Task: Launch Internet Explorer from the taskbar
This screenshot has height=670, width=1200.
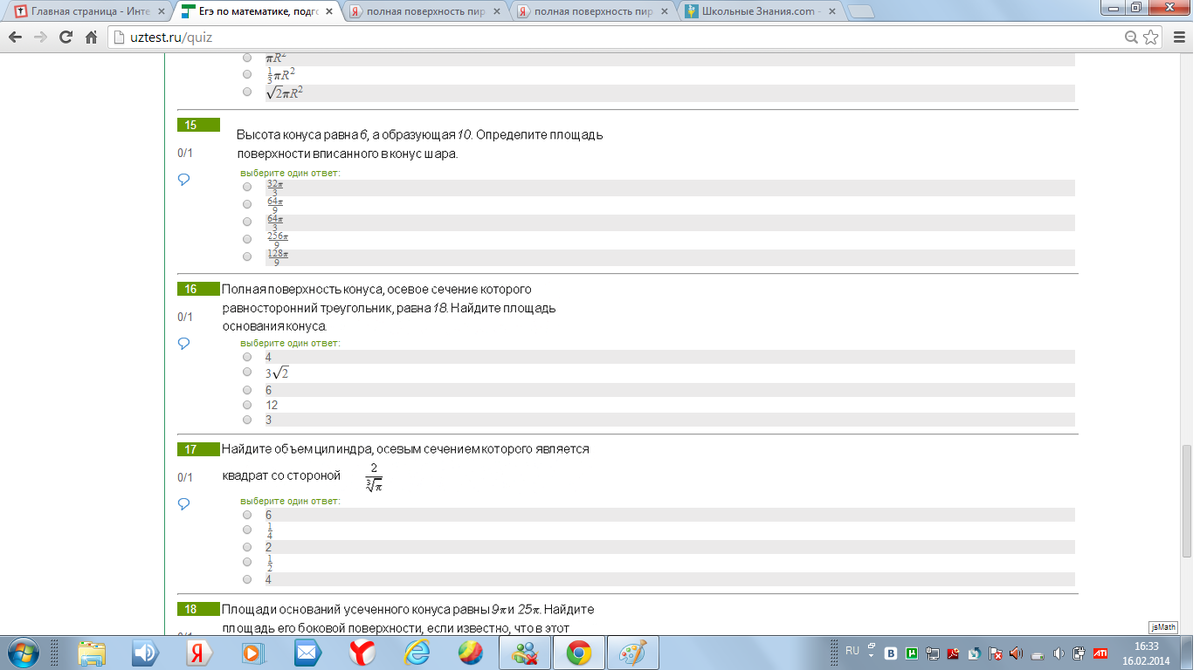Action: tap(415, 654)
